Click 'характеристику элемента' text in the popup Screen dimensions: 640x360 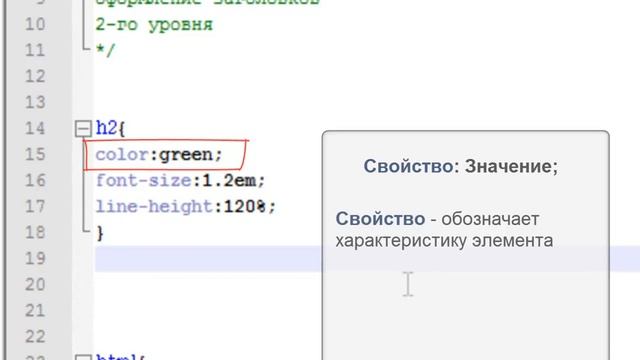tap(444, 241)
